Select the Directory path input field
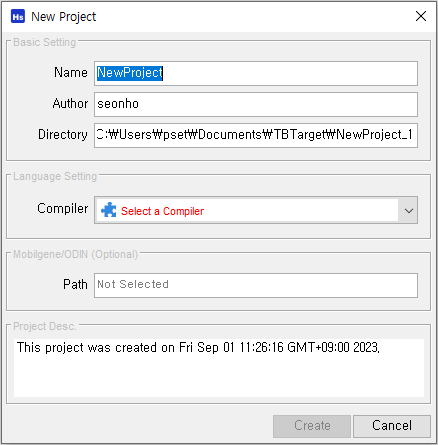 pos(256,135)
